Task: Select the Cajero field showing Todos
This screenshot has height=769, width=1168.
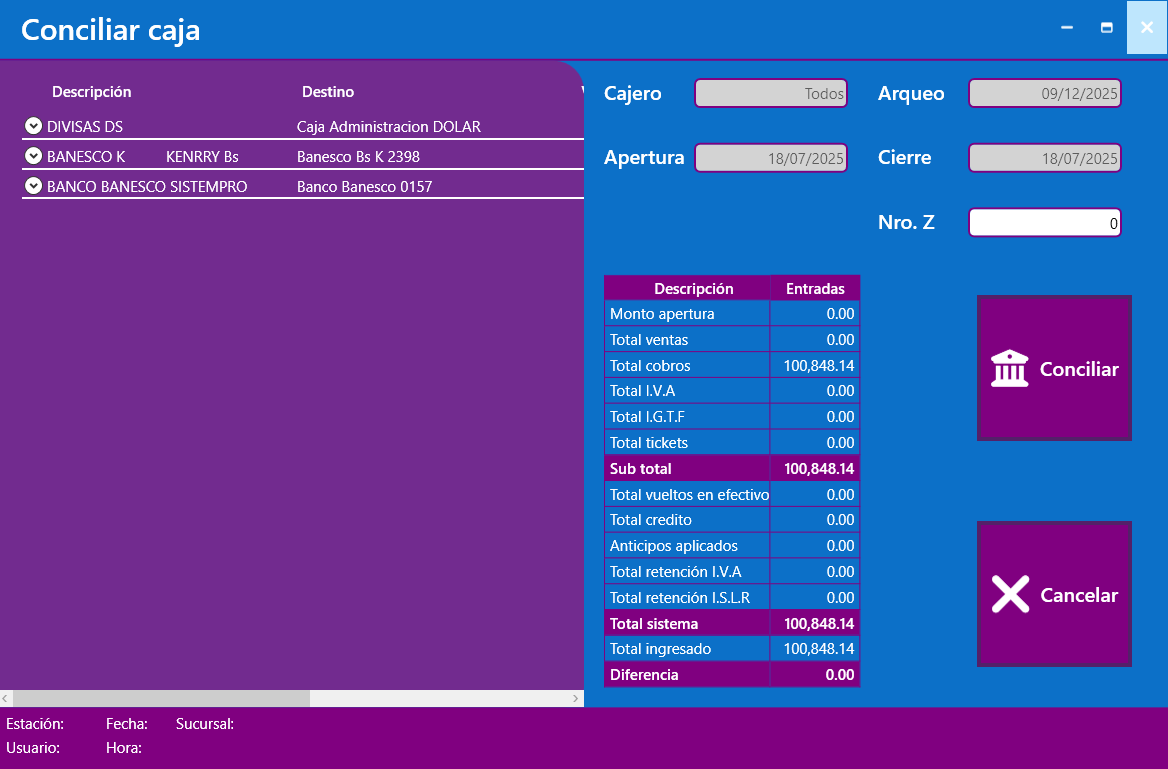Action: [770, 94]
